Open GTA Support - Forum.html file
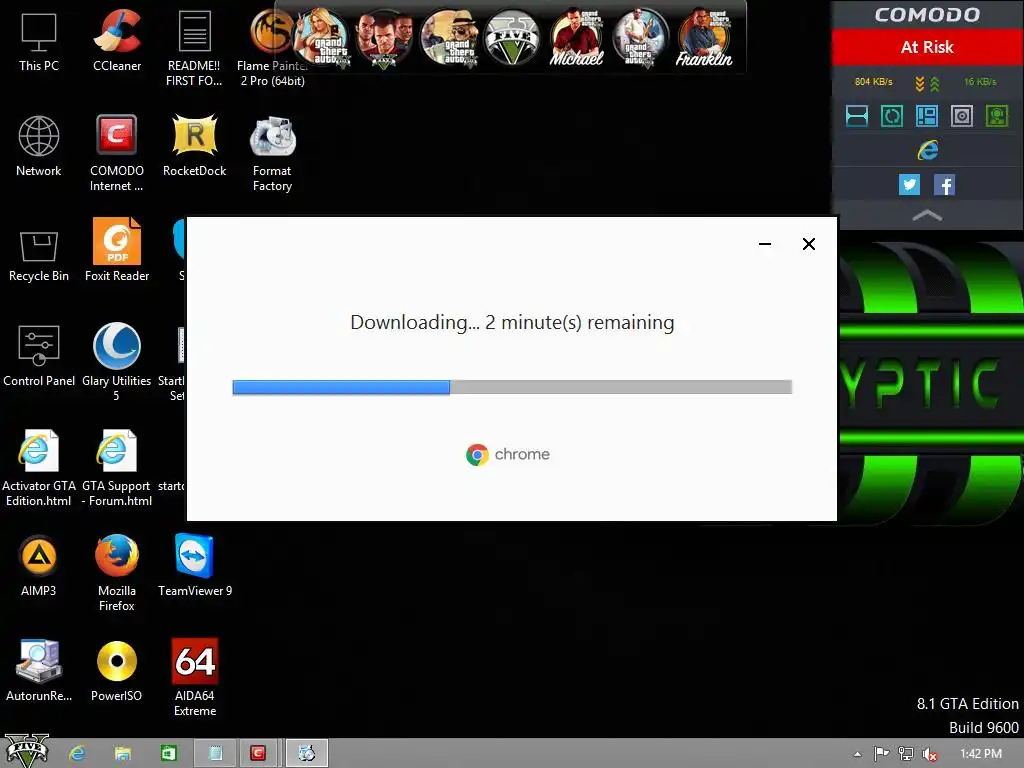 pos(117,468)
